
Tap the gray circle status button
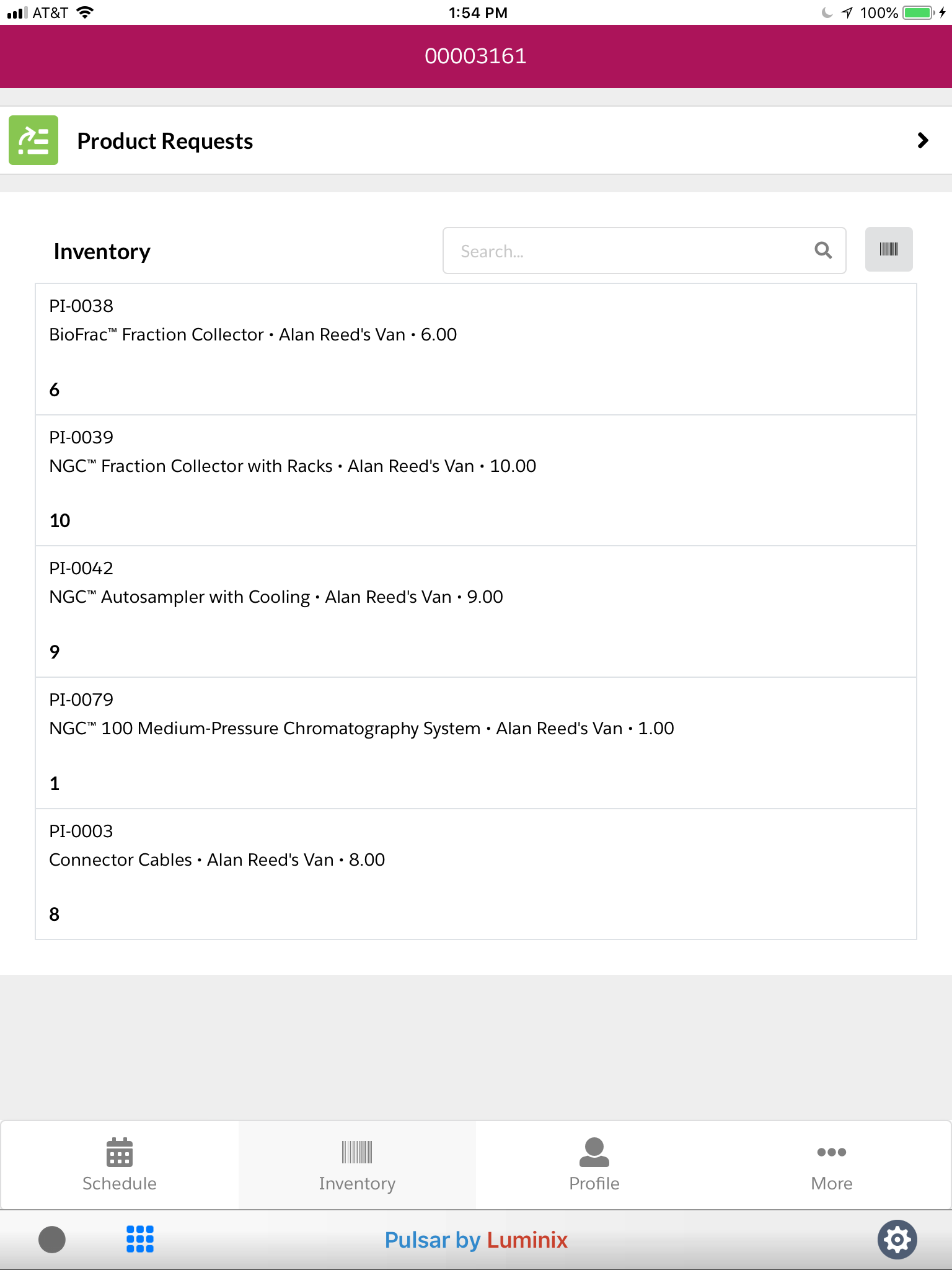[52, 1239]
